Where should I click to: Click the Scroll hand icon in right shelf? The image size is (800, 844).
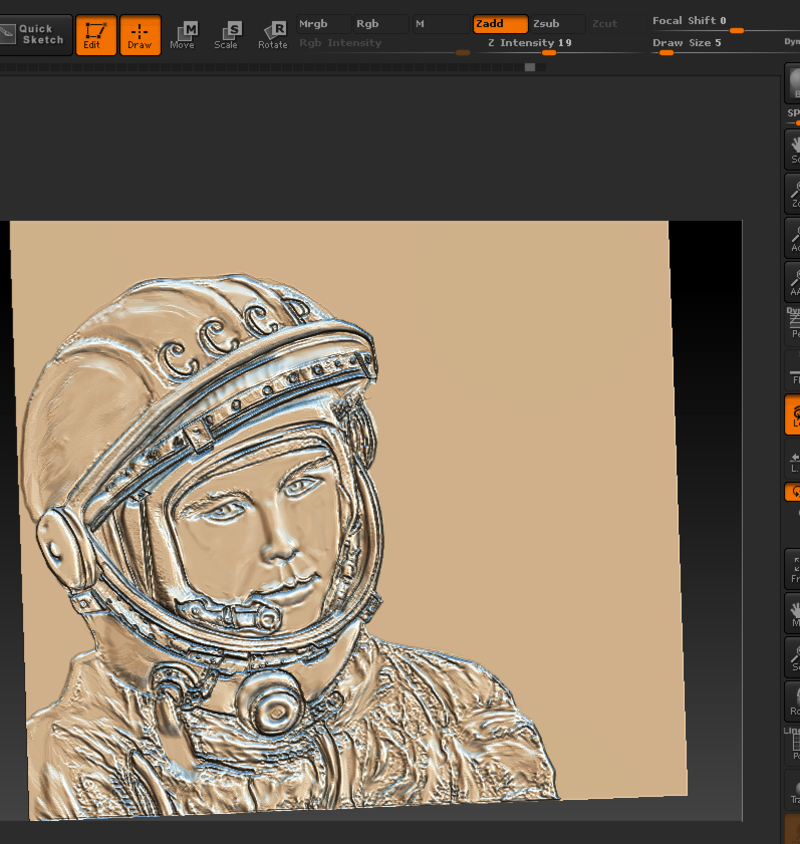pyautogui.click(x=794, y=149)
